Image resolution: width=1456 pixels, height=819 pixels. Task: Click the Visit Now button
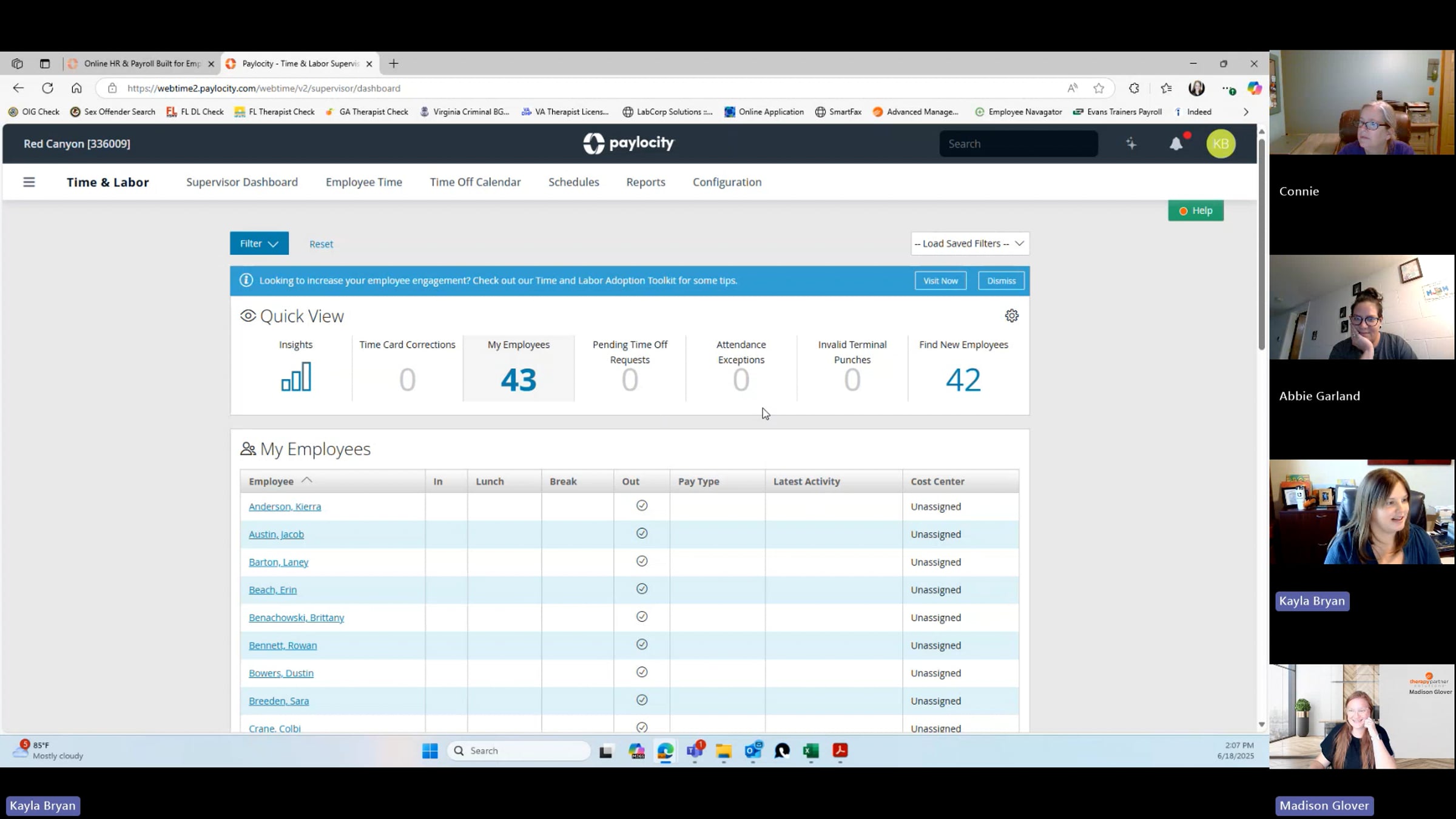pyautogui.click(x=940, y=281)
